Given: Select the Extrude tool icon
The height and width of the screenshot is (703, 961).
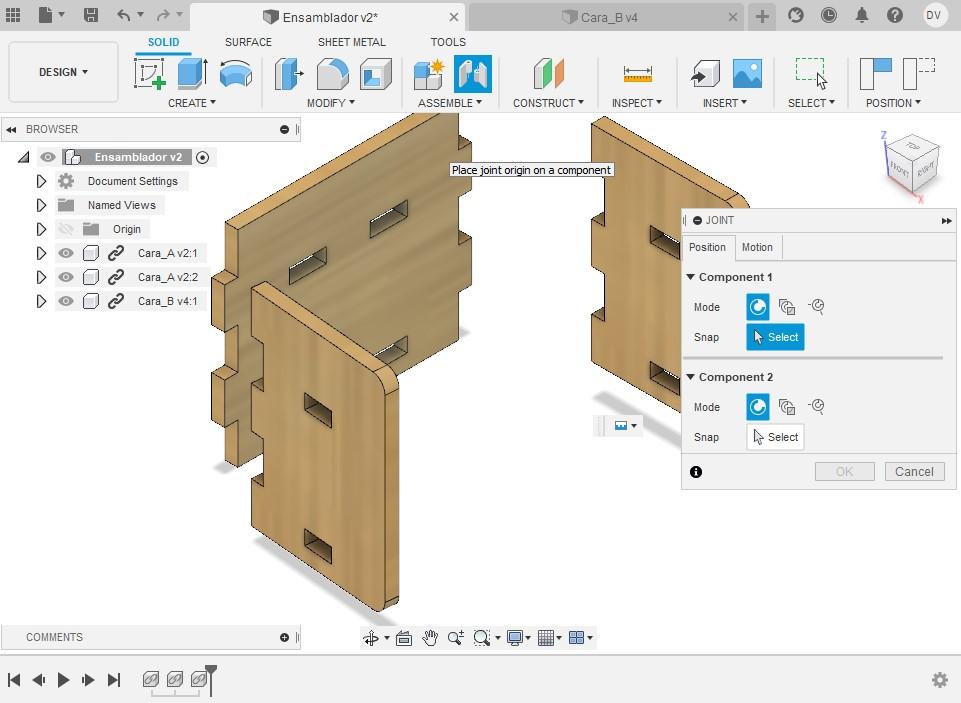Looking at the screenshot, I should (192, 74).
